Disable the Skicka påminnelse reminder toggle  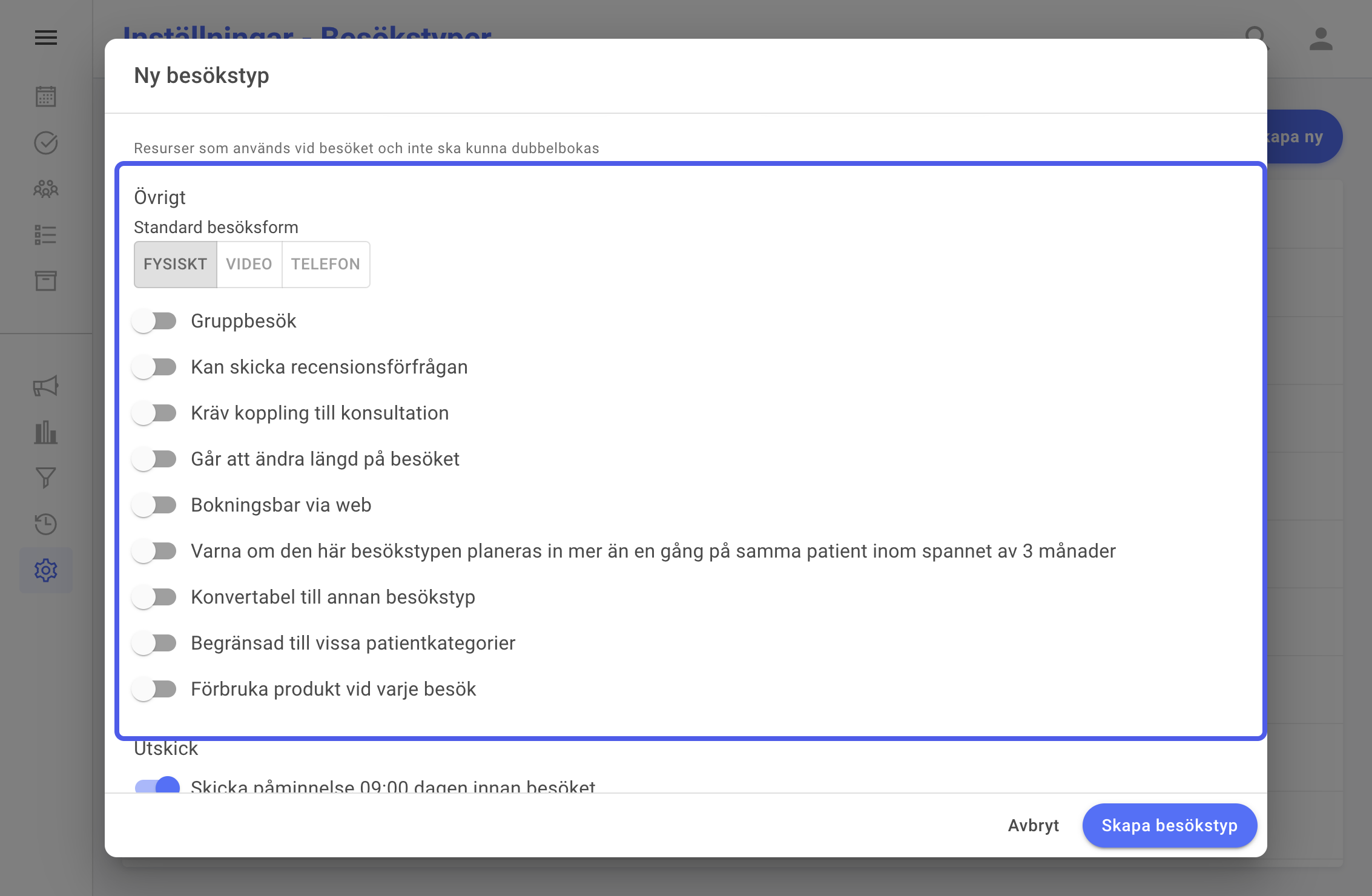[157, 786]
